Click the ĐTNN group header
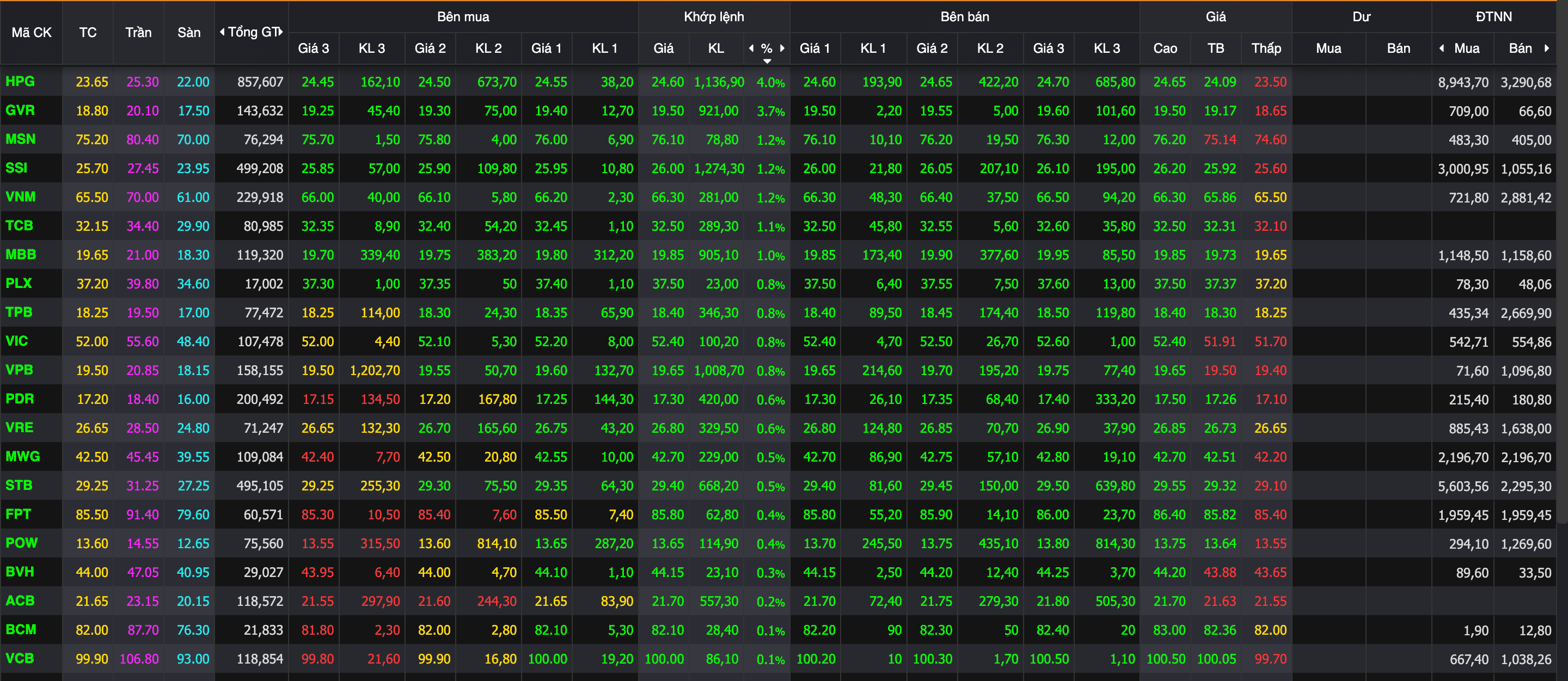The image size is (1568, 681). click(x=1494, y=16)
